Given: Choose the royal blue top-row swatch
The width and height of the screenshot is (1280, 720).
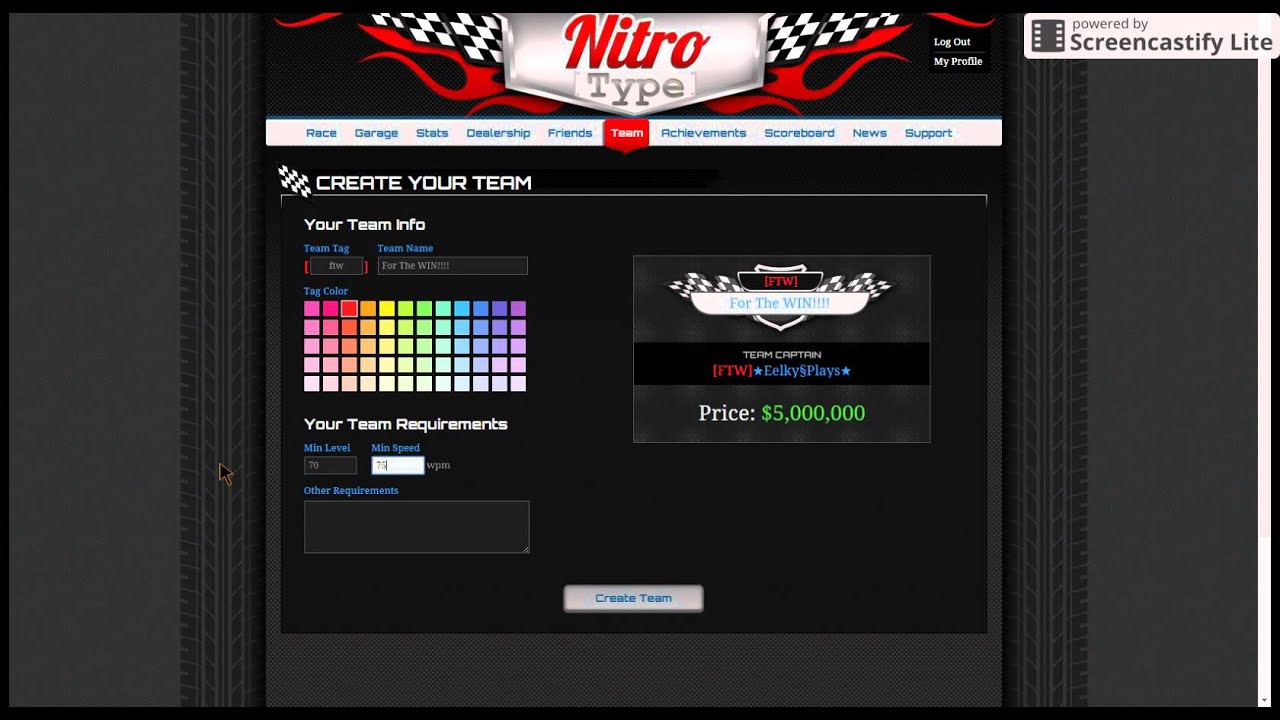Looking at the screenshot, I should coord(480,309).
